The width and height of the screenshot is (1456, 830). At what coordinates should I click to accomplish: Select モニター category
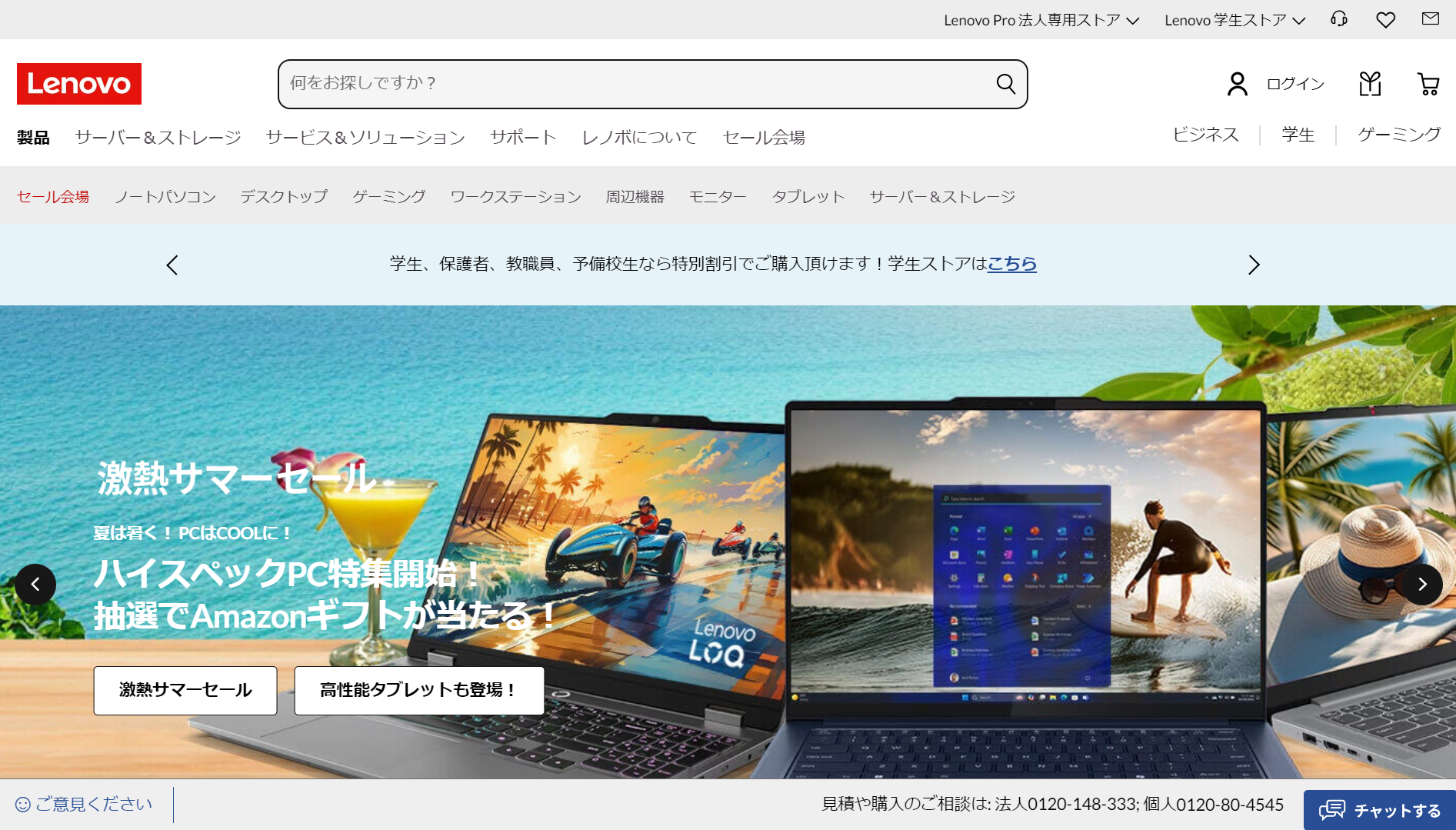coord(718,197)
